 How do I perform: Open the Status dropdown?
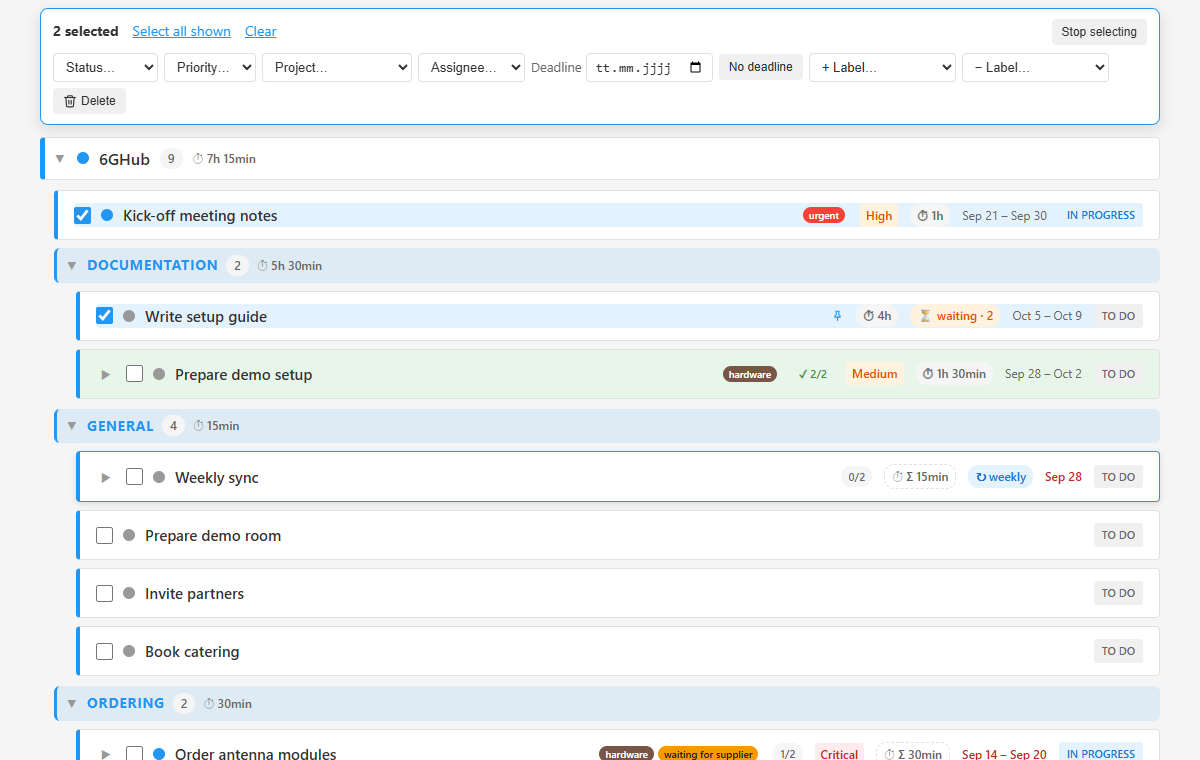105,67
